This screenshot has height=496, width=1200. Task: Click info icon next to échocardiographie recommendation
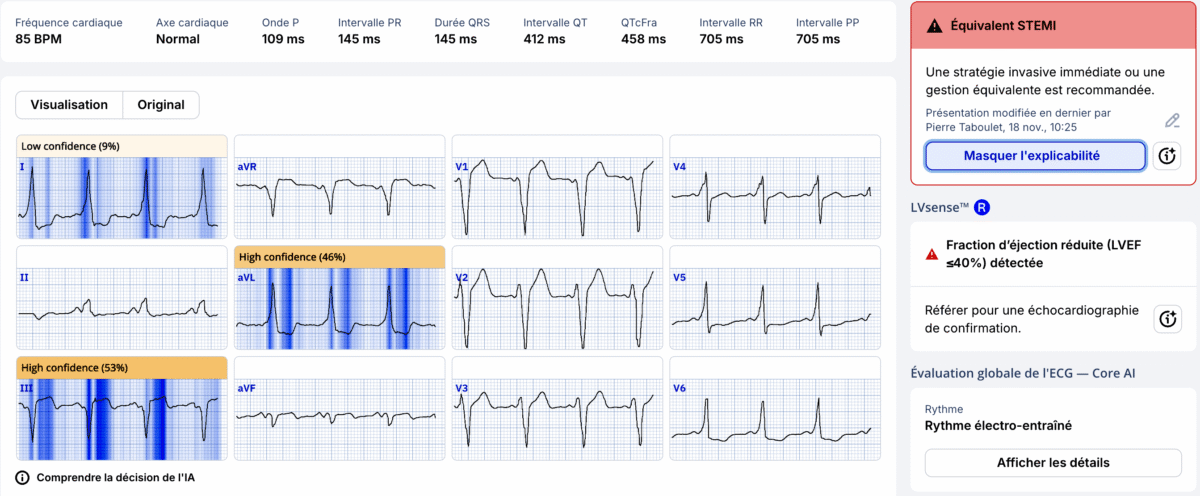point(1168,319)
